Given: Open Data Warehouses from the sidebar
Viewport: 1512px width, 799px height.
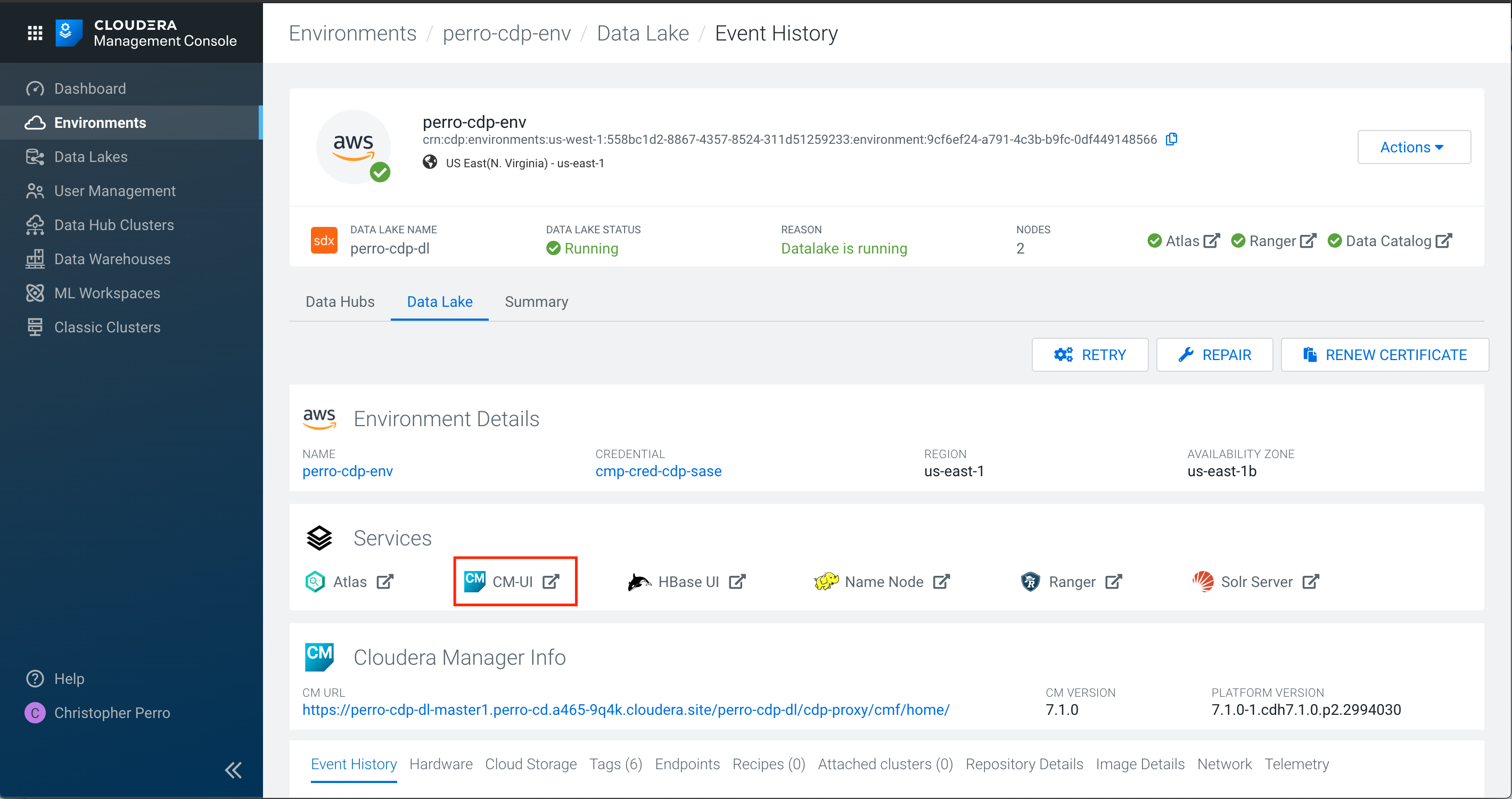Looking at the screenshot, I should pyautogui.click(x=112, y=258).
